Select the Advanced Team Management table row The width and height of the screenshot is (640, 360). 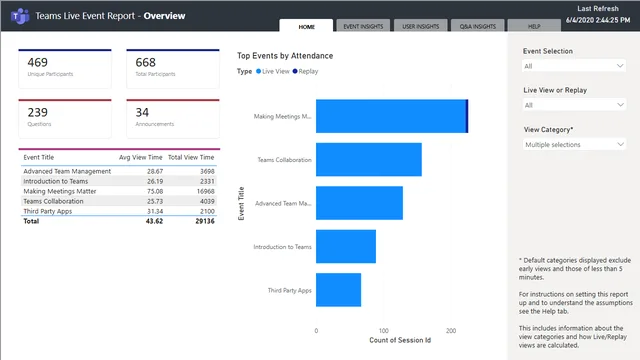coord(119,171)
